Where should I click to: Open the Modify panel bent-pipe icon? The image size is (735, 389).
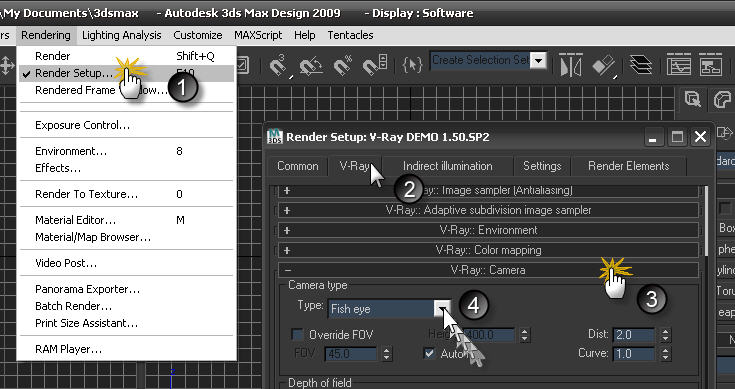click(722, 100)
